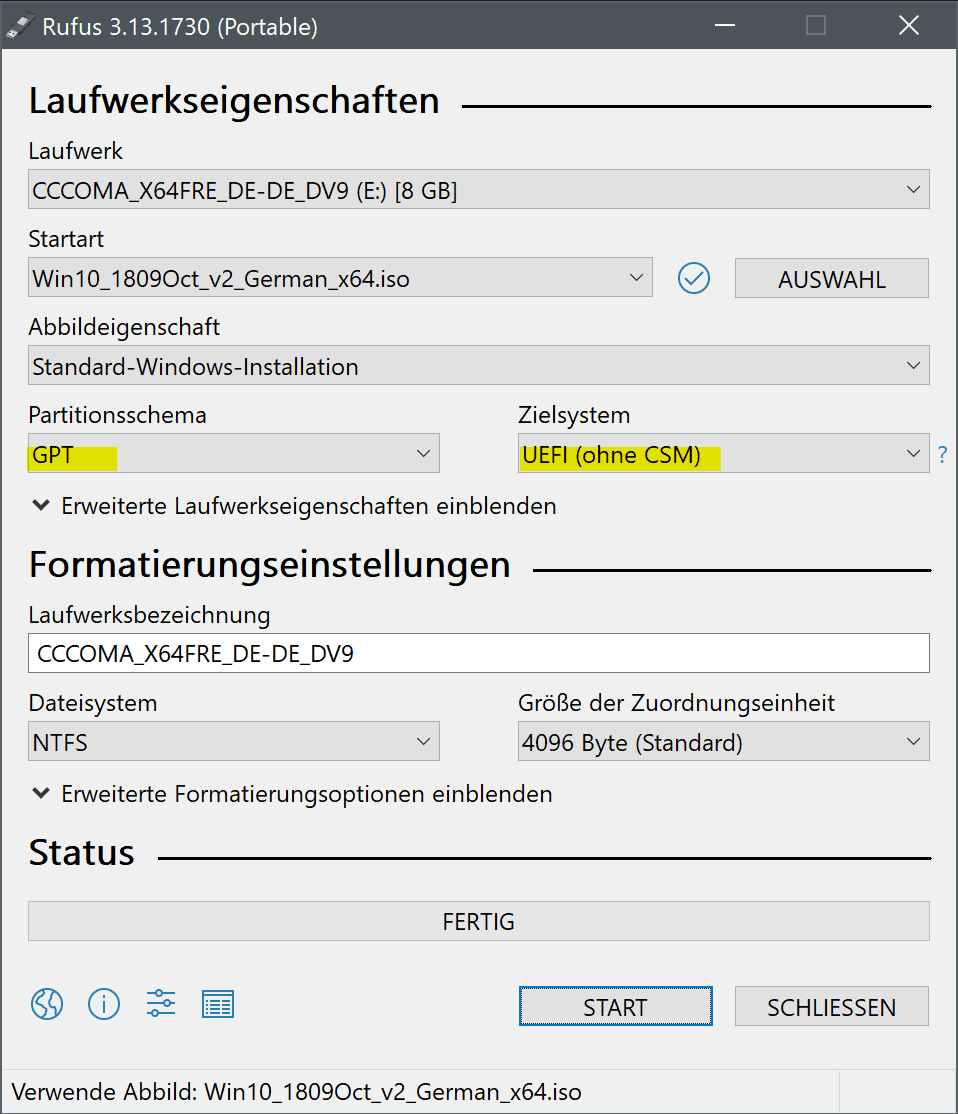Click the ISO checksum checkmark icon
This screenshot has width=958, height=1114.
[x=694, y=278]
